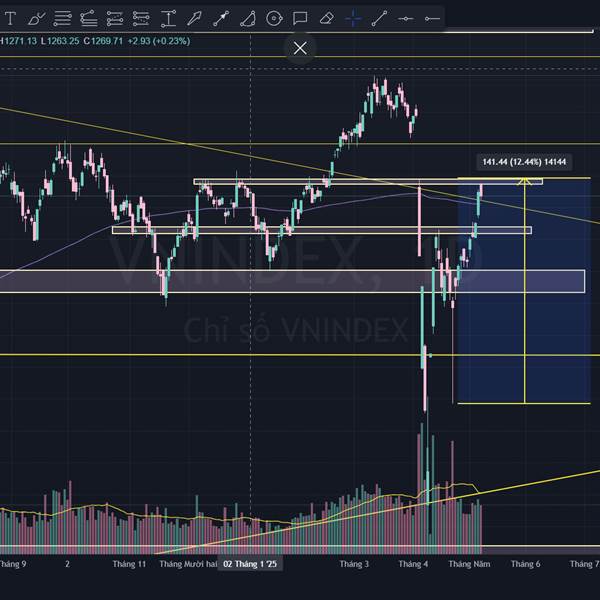
Task: Click the 'Tháng Mười hai' axis label
Action: coord(188,564)
